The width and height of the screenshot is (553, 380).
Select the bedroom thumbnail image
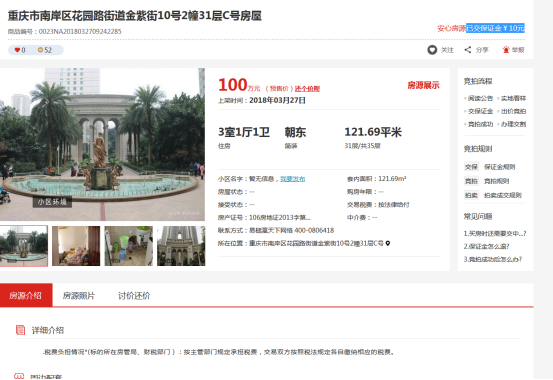(76, 246)
